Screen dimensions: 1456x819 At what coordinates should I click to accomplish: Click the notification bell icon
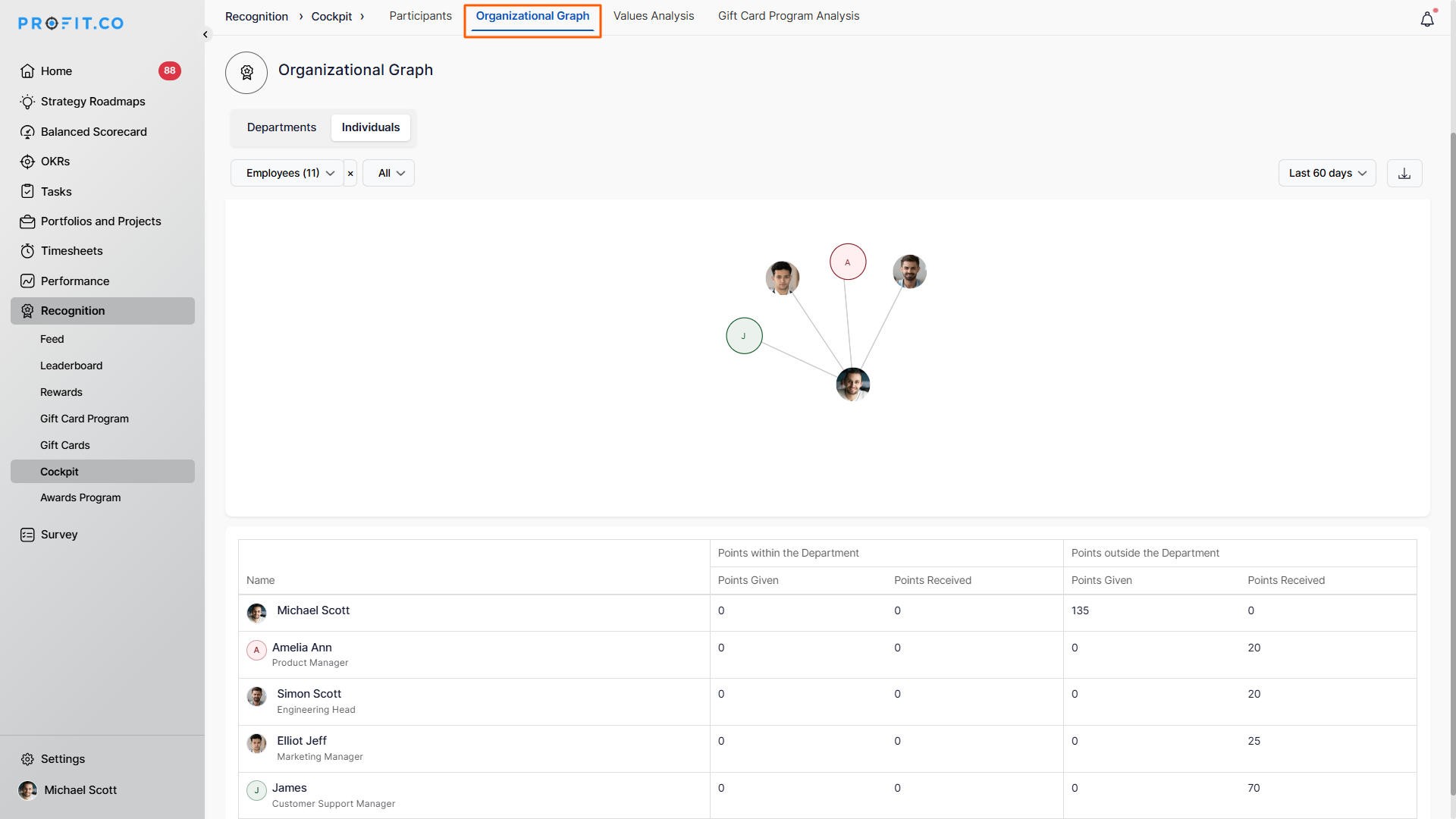click(1426, 20)
